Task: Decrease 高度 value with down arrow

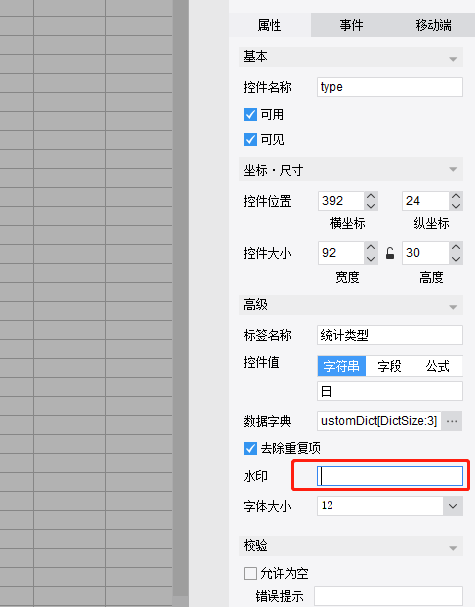Action: point(456,258)
